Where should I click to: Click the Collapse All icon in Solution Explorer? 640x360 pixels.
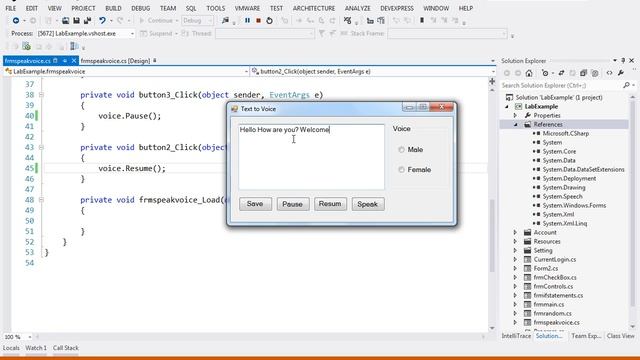(x=583, y=73)
